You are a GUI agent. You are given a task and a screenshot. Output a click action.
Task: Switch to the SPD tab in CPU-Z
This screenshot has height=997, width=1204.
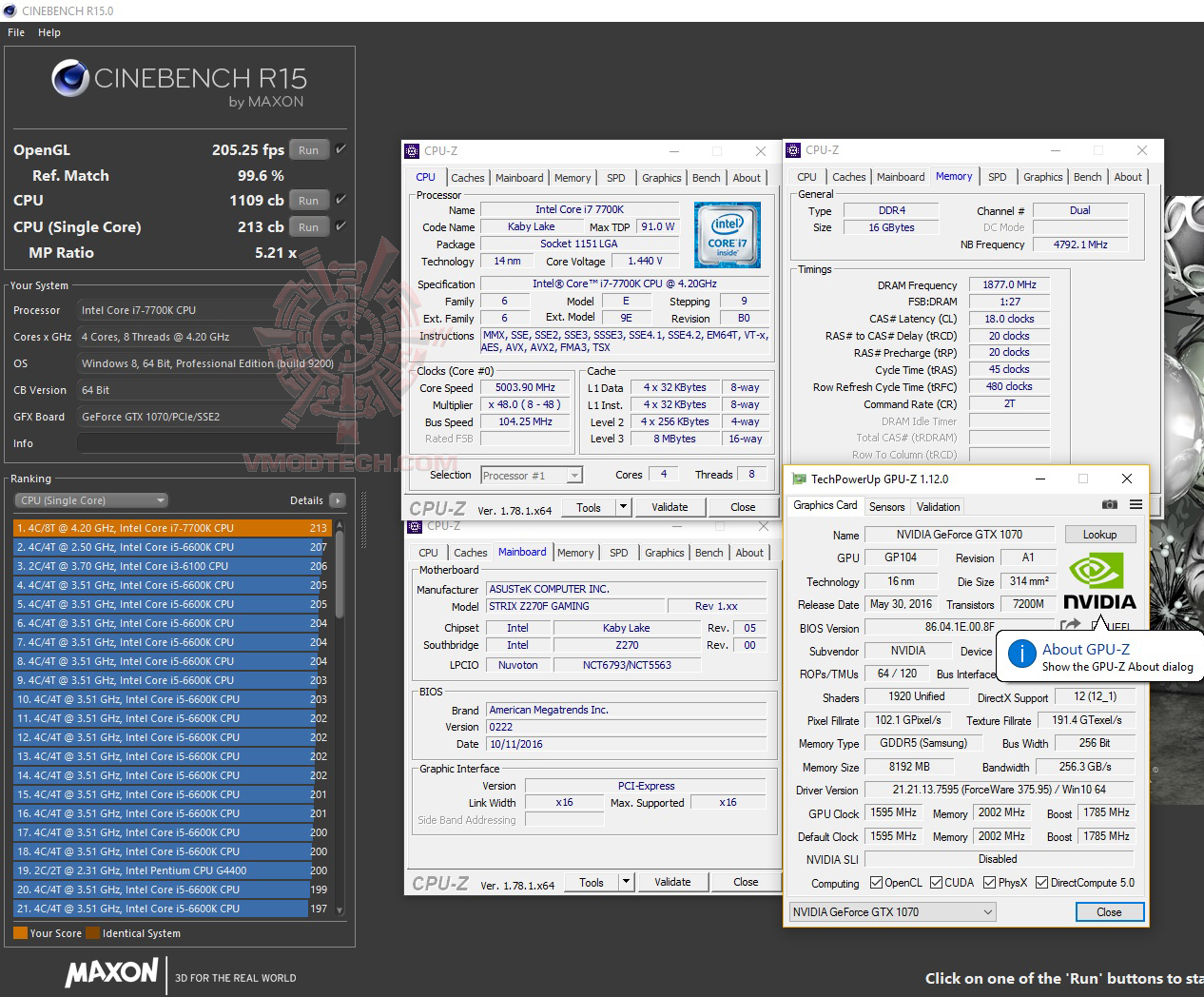tap(616, 177)
